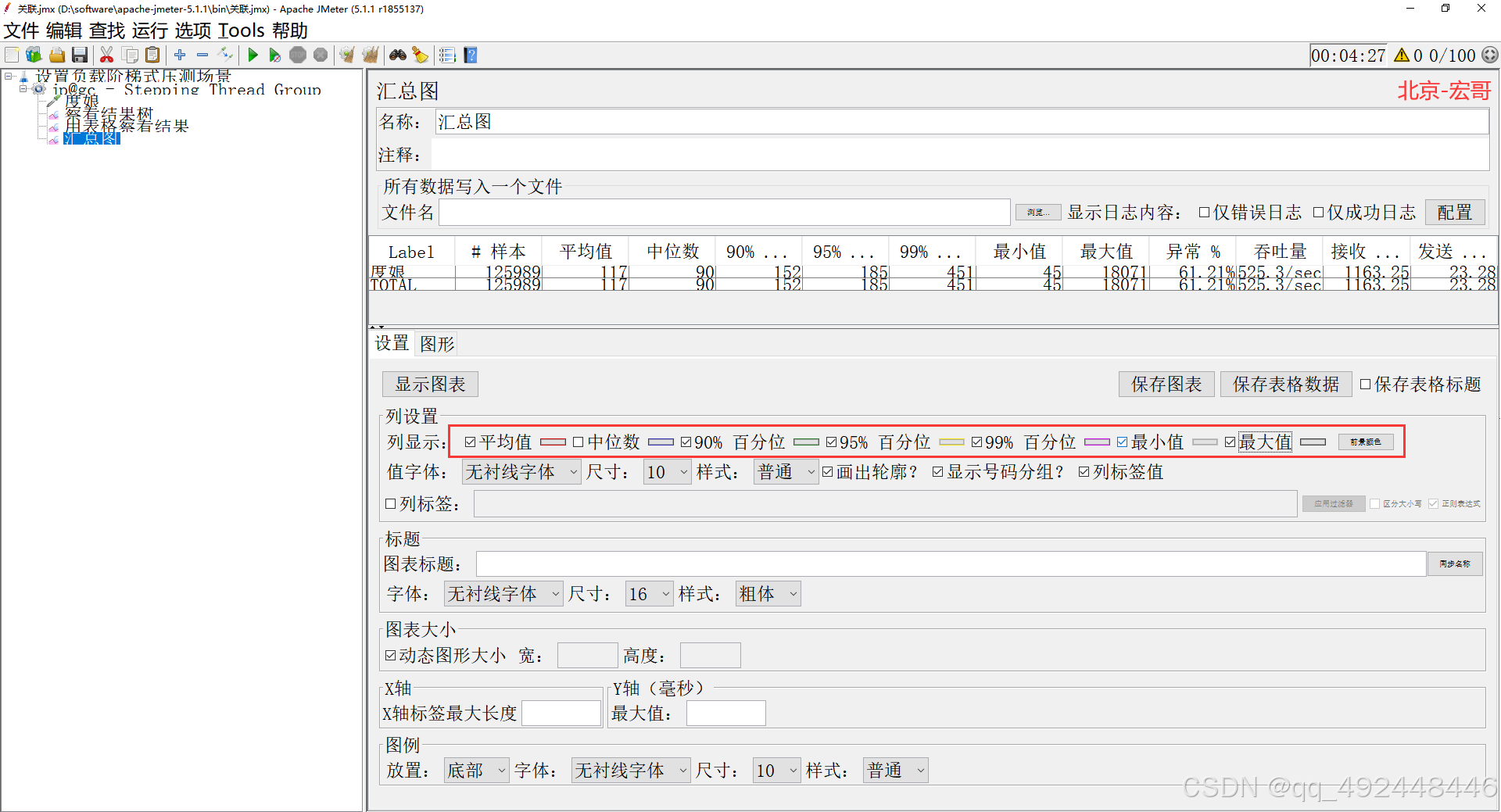
Task: Collapse the Stepping Thread Group node
Action: click(x=23, y=88)
